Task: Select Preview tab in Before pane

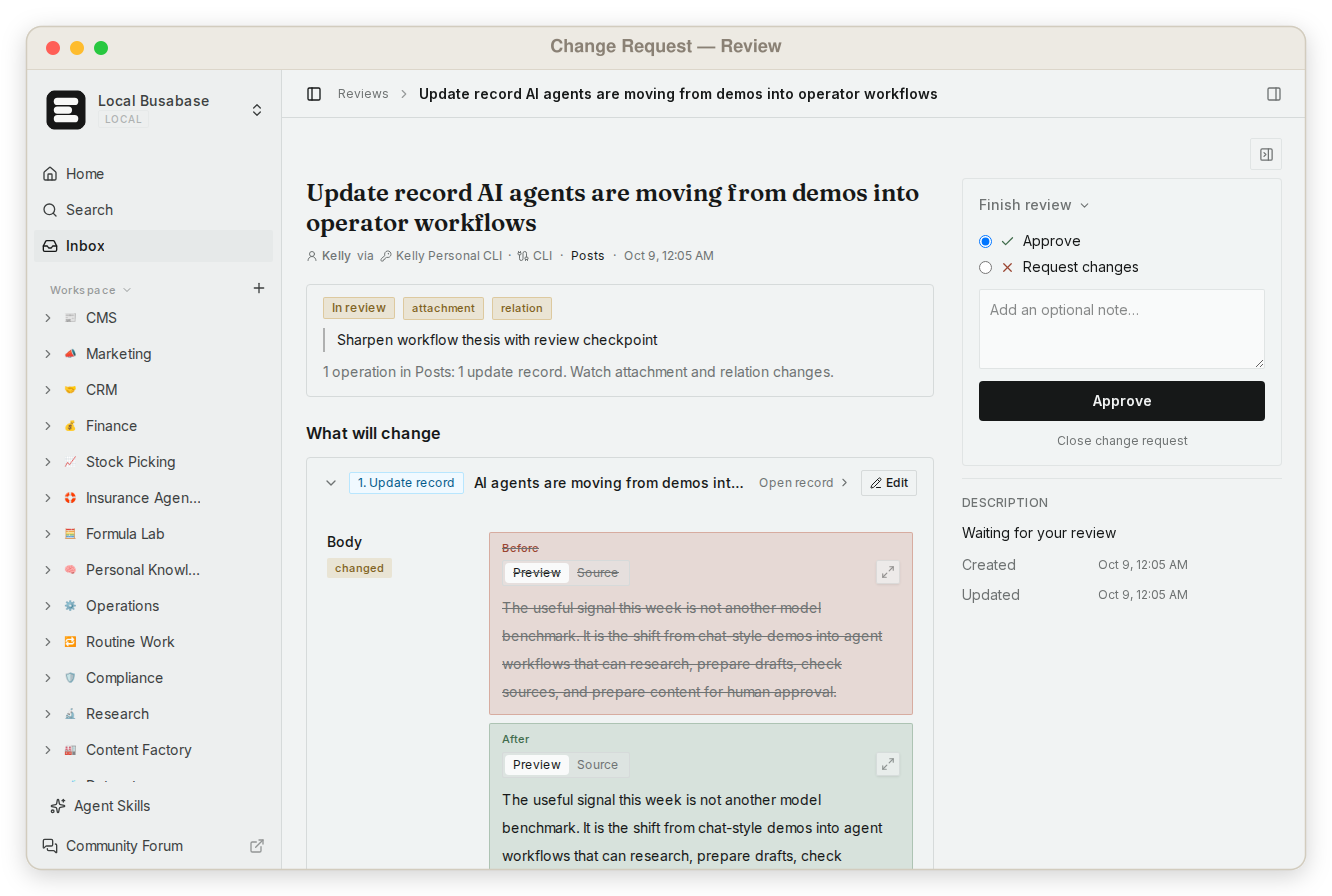Action: click(x=537, y=573)
